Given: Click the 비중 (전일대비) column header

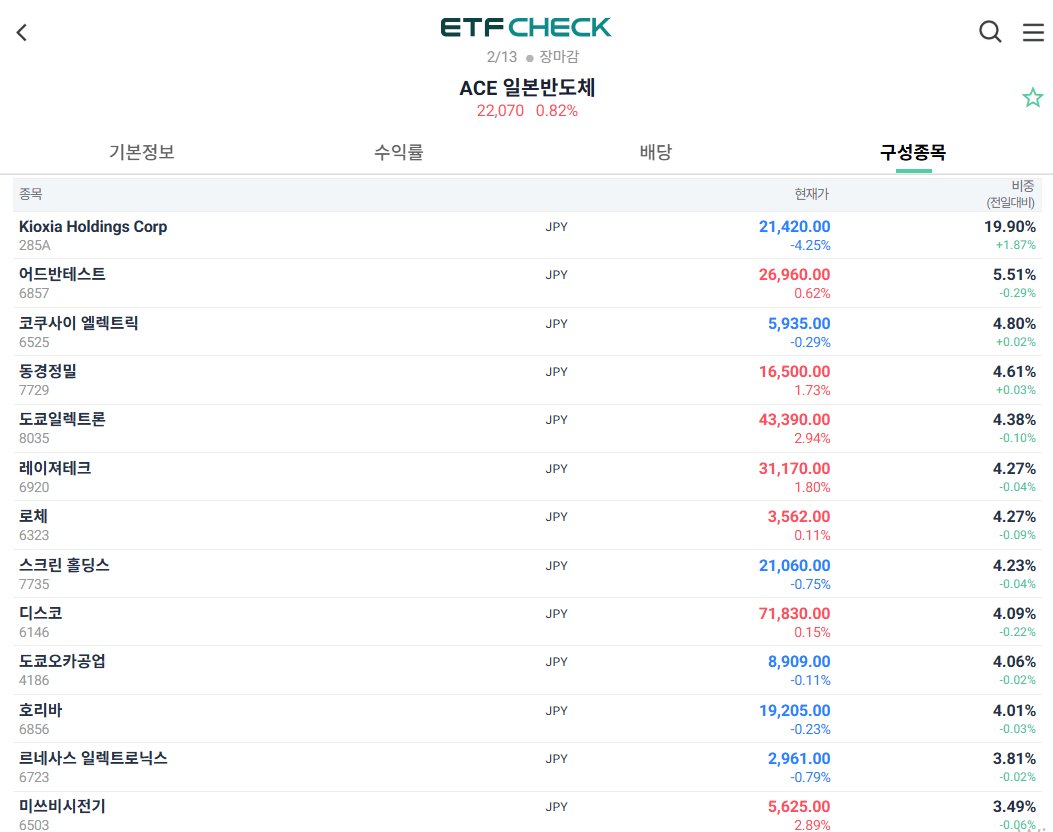Looking at the screenshot, I should (1011, 194).
